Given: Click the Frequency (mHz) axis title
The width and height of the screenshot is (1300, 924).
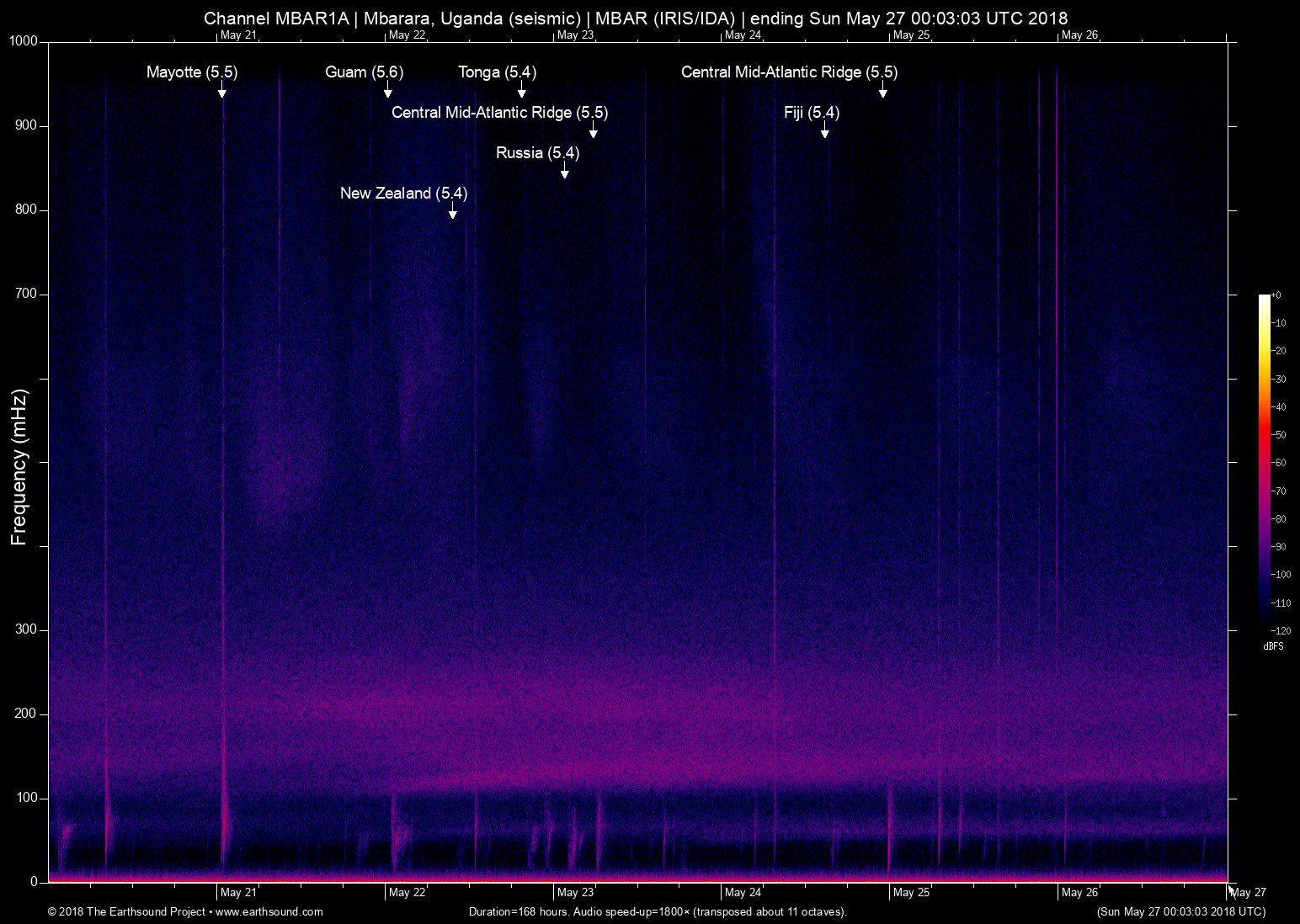Looking at the screenshot, I should 19,467.
